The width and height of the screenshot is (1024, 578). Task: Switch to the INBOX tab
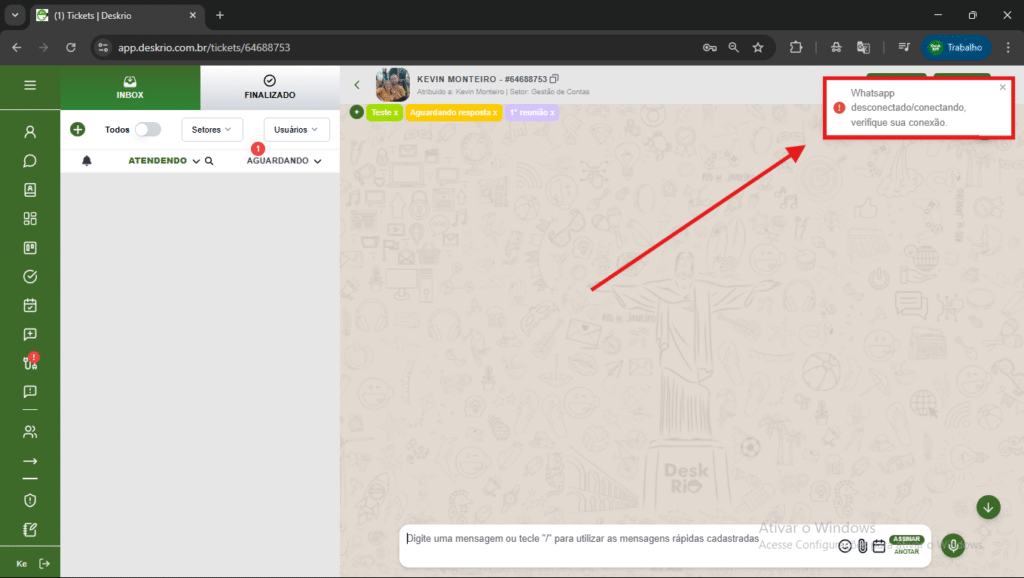pyautogui.click(x=130, y=88)
